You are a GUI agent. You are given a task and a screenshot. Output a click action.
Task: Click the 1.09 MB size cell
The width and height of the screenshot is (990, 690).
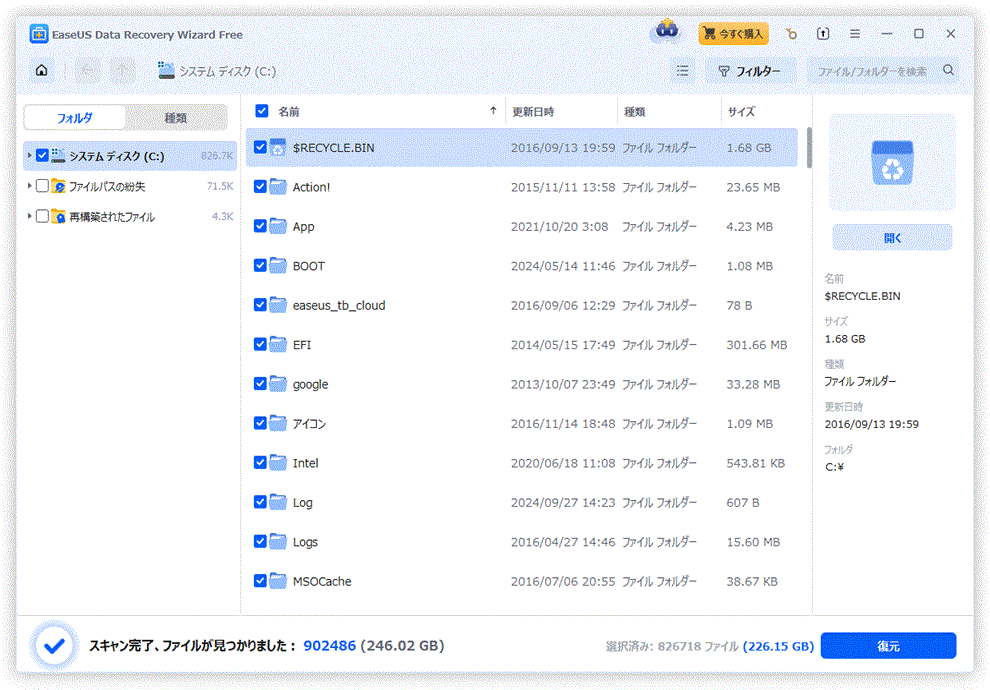coord(749,424)
